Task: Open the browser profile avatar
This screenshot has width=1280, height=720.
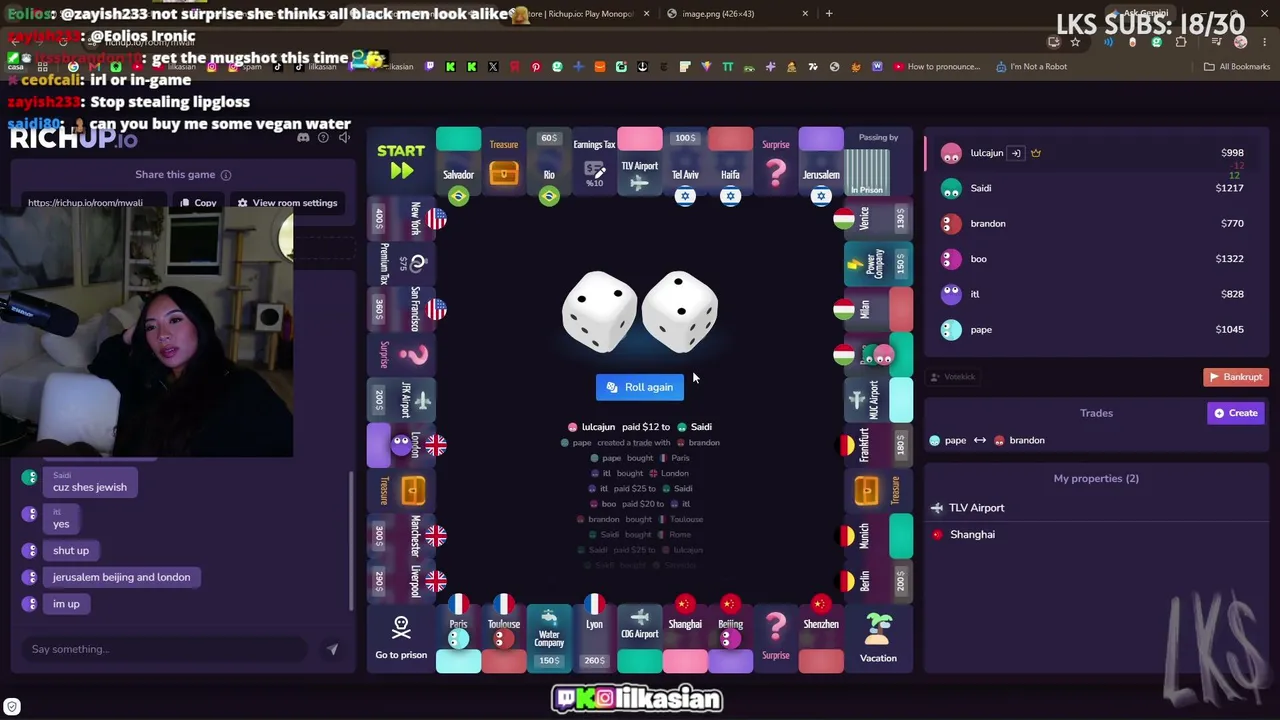Action: point(1240,42)
